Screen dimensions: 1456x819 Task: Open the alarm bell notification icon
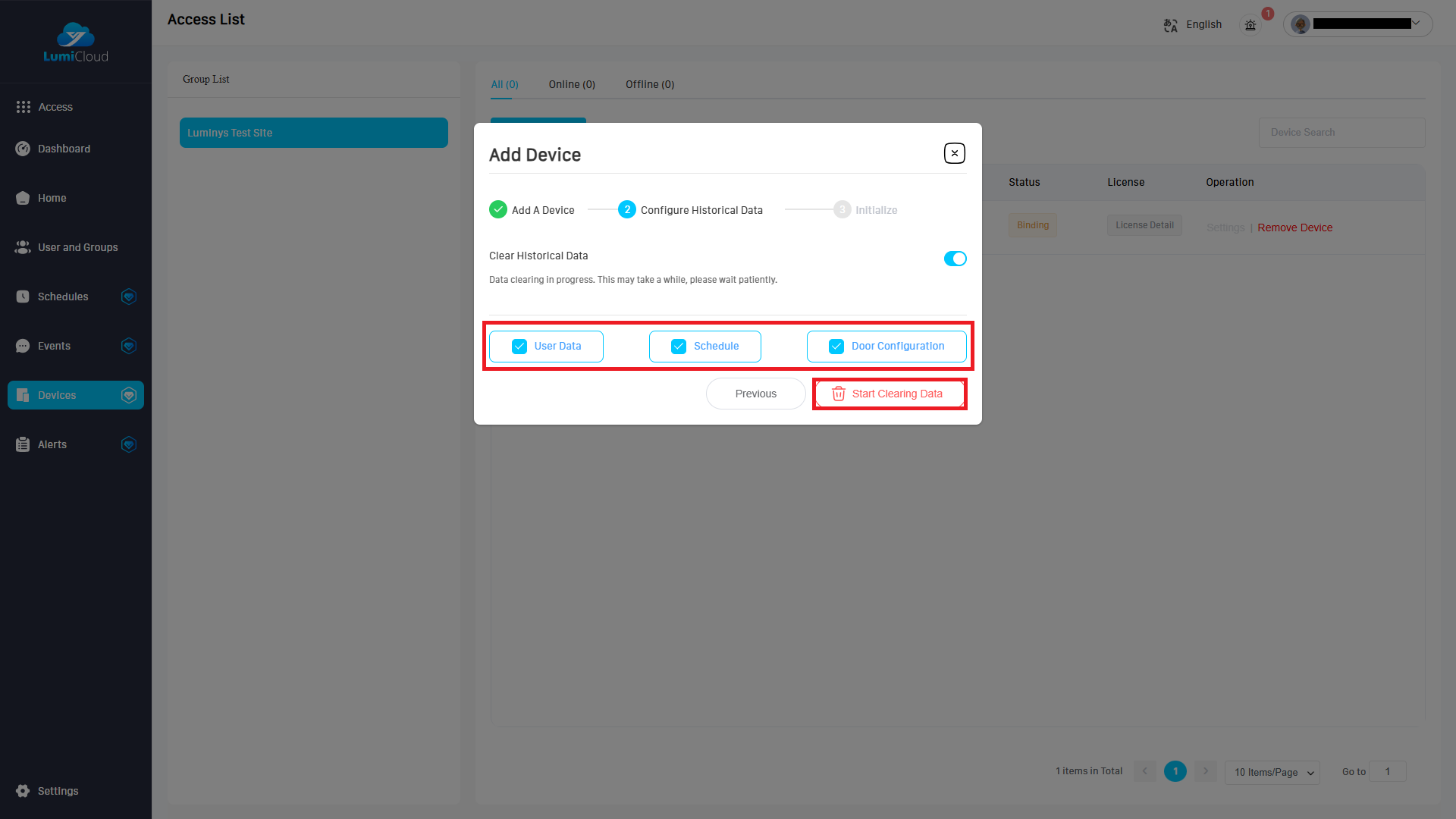pyautogui.click(x=1250, y=25)
